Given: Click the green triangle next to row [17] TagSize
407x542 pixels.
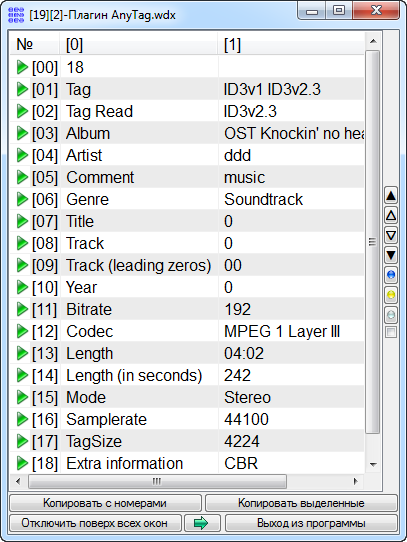Looking at the screenshot, I should 22,441.
